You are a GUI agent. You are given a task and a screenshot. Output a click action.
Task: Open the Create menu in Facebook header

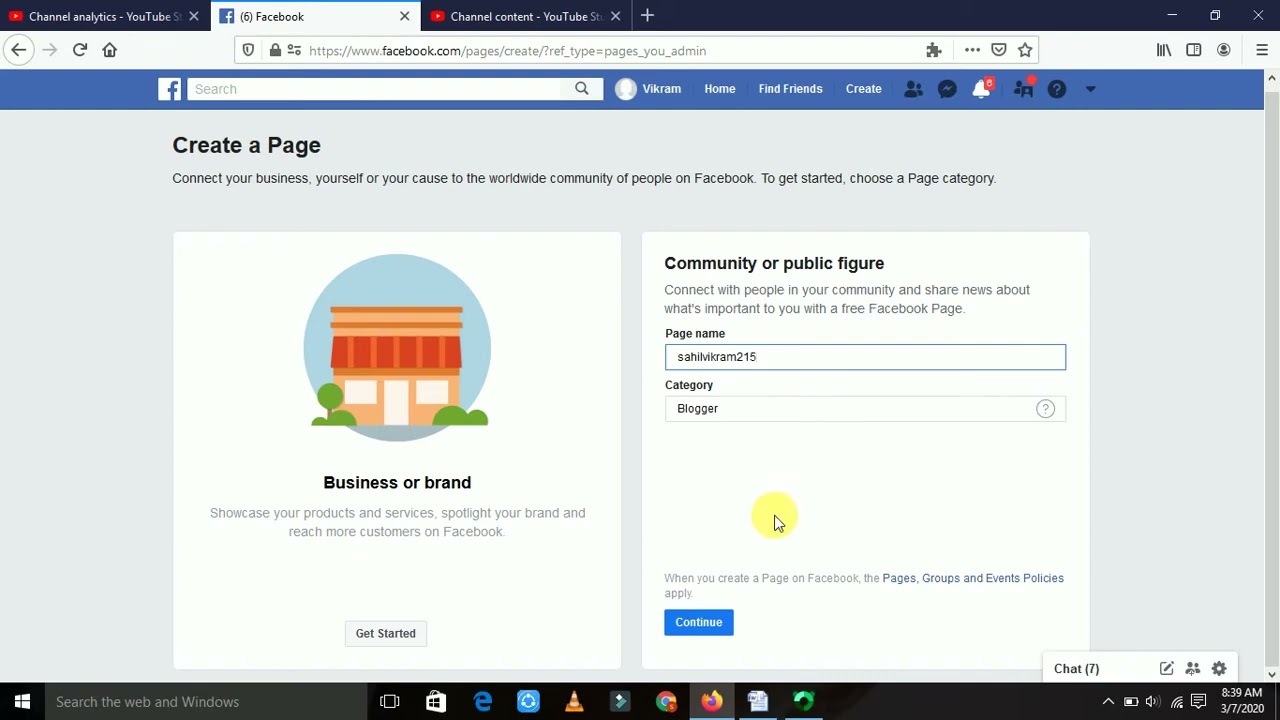[x=864, y=89]
